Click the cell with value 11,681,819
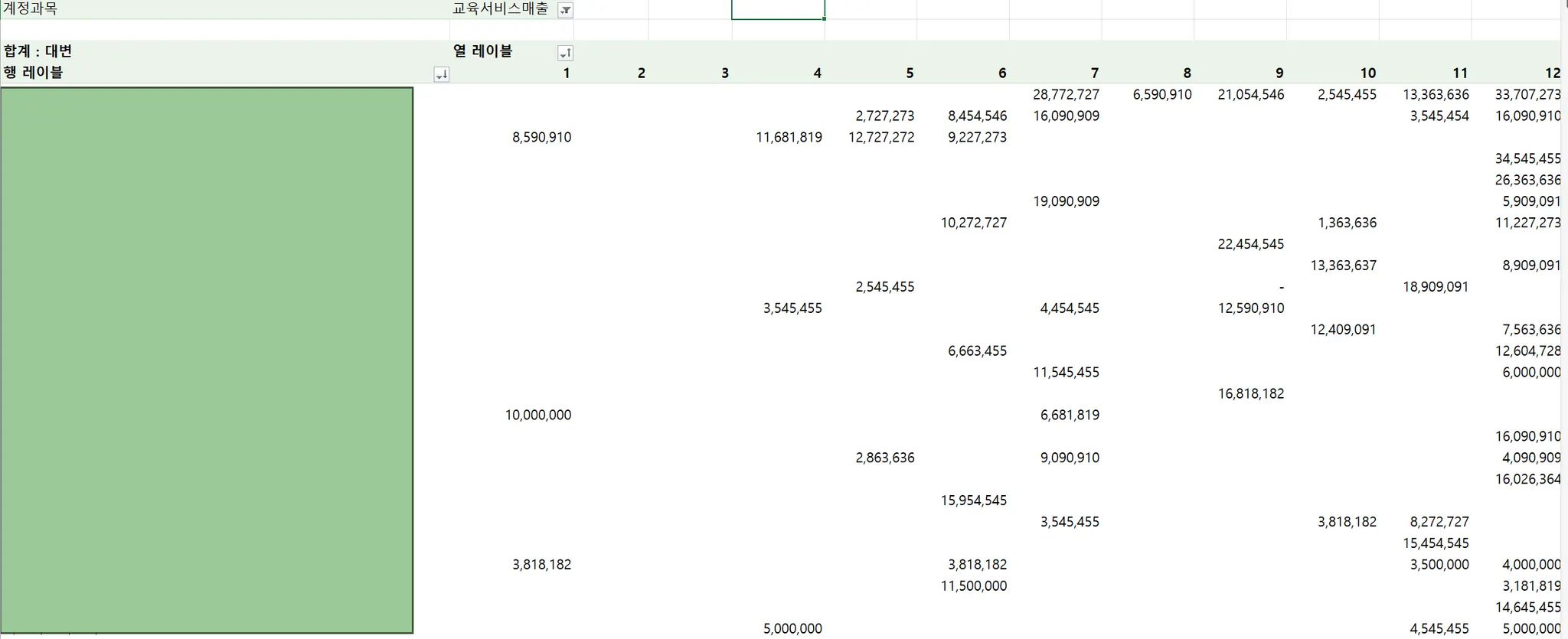 pos(789,138)
